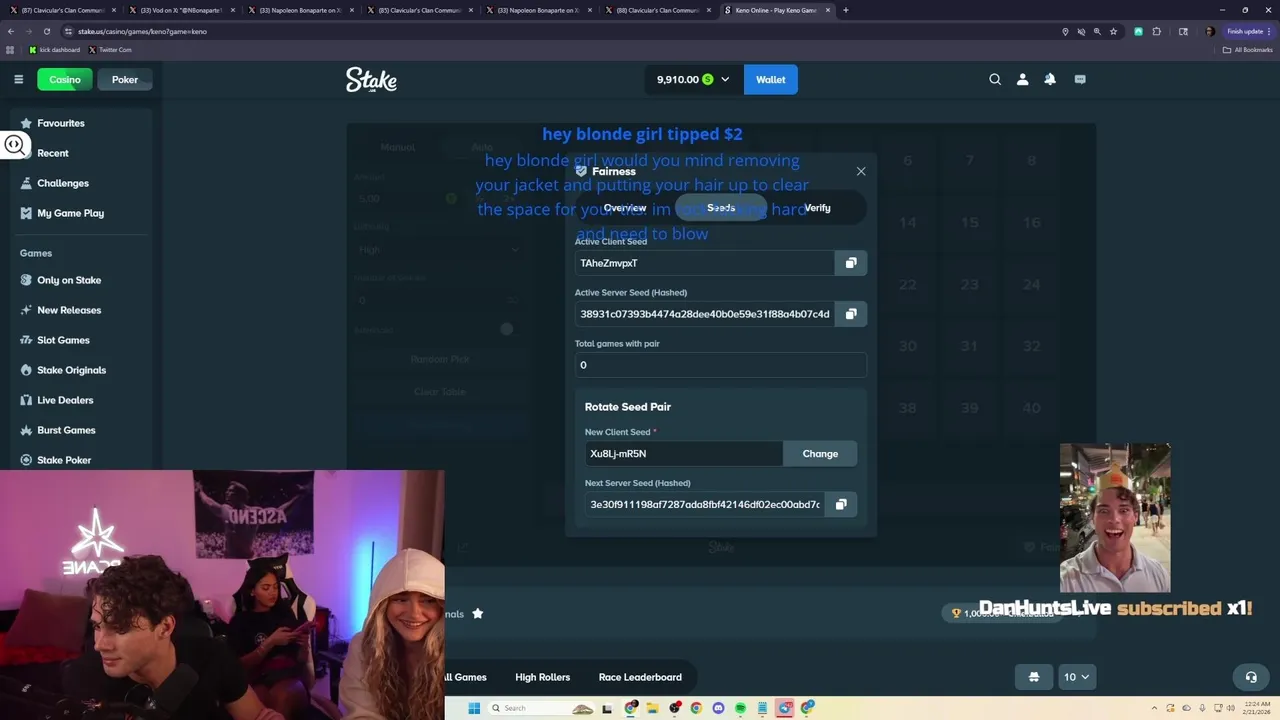
Task: Open the chat icon in header
Action: pos(1080,79)
